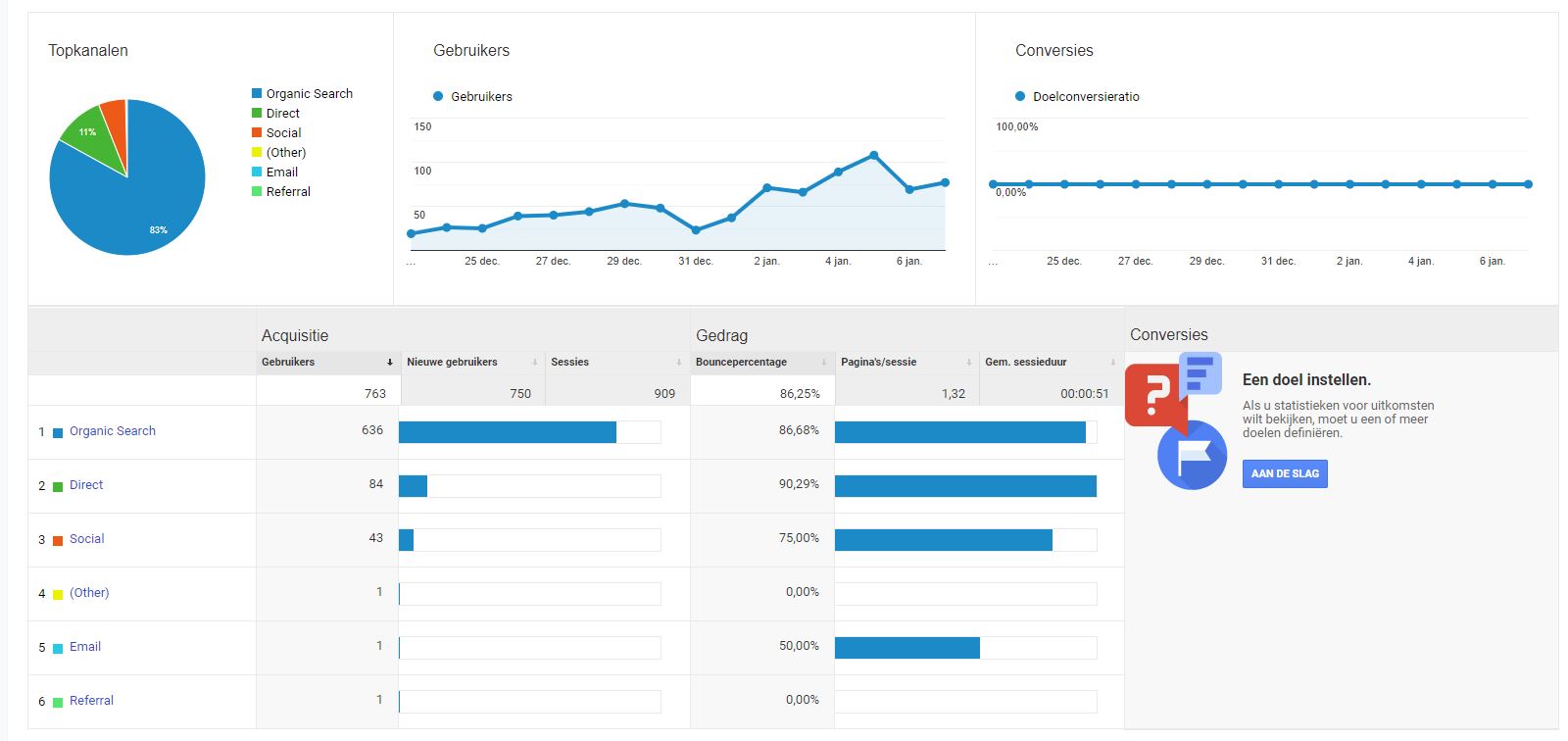Screen dimensions: 1568x741
Task: Click the Direct users bar
Action: pyautogui.click(x=413, y=486)
